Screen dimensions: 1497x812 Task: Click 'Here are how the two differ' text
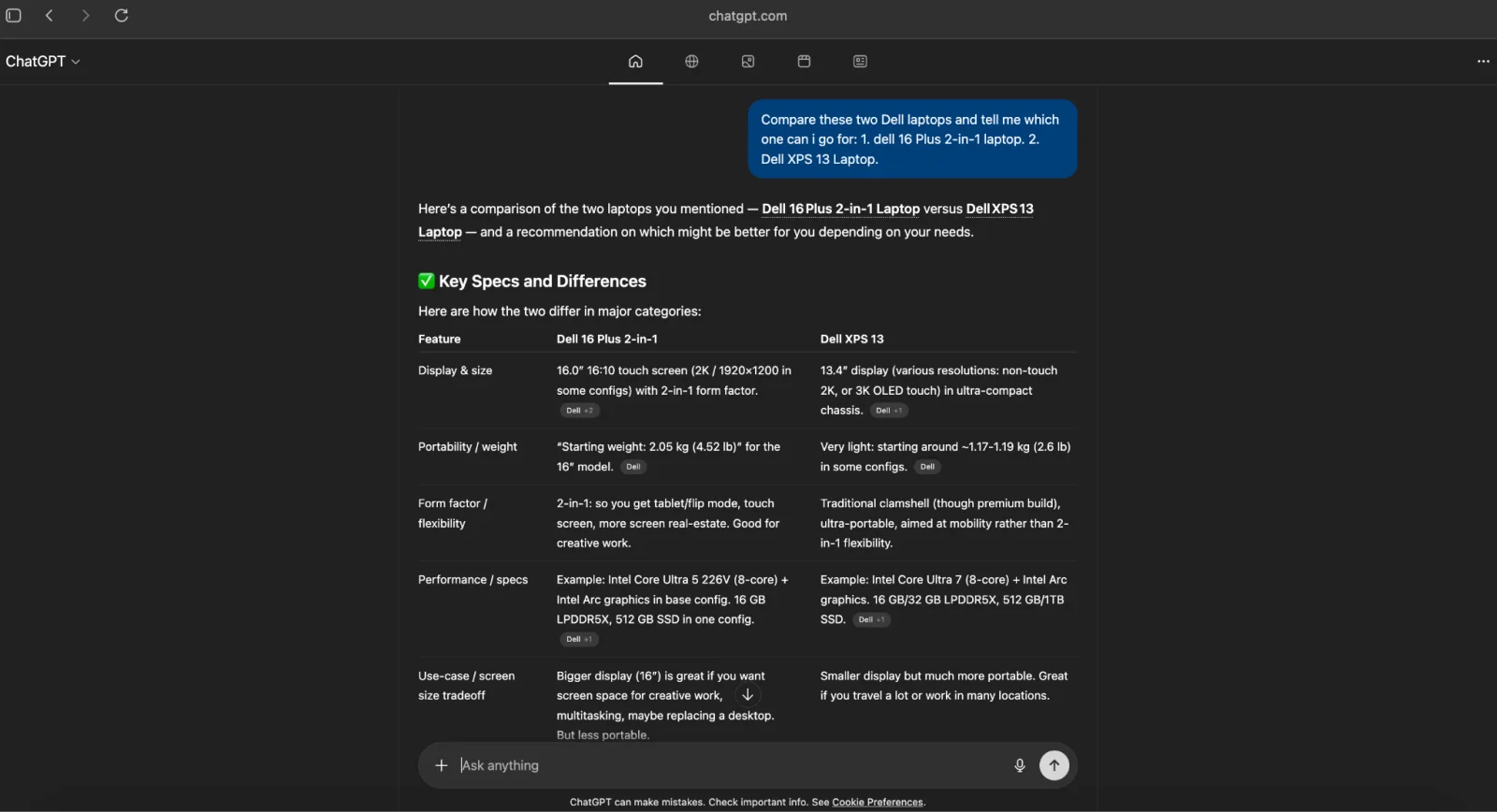coord(560,312)
